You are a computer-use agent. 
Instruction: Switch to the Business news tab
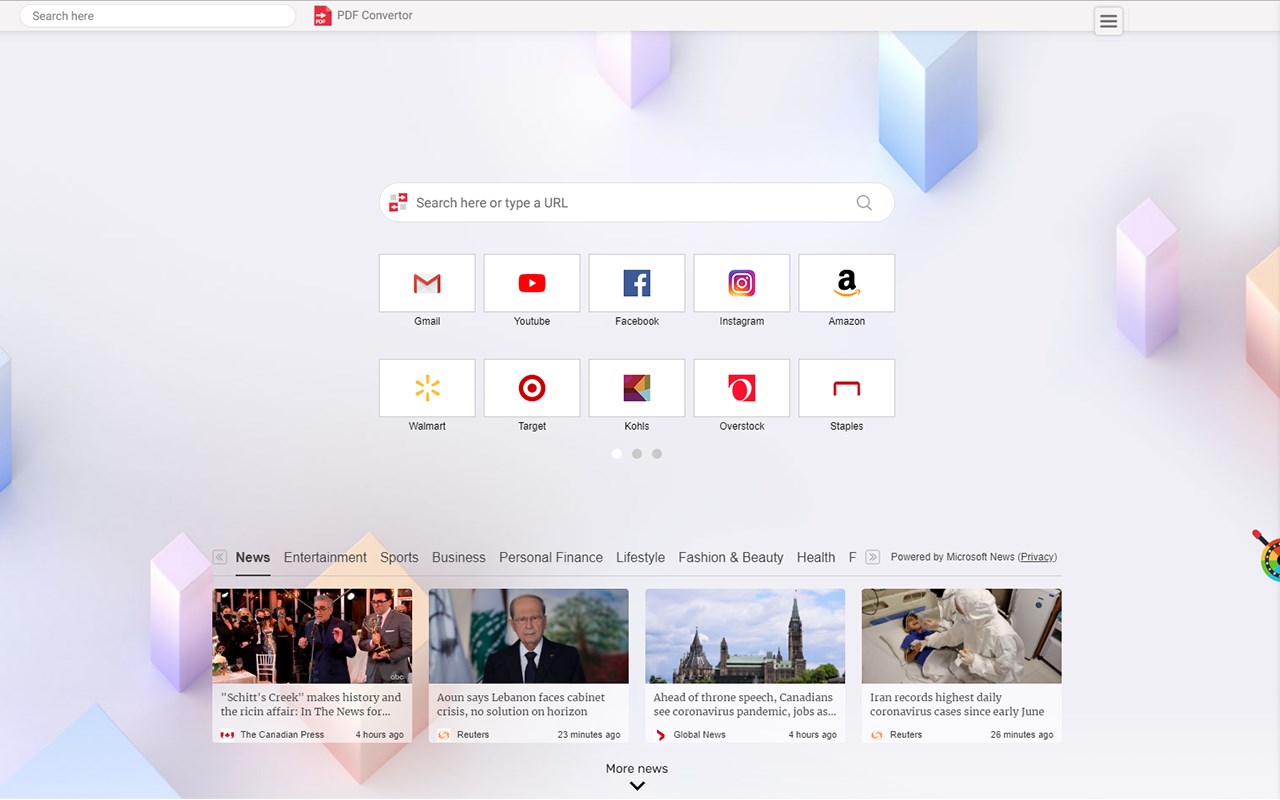tap(459, 557)
